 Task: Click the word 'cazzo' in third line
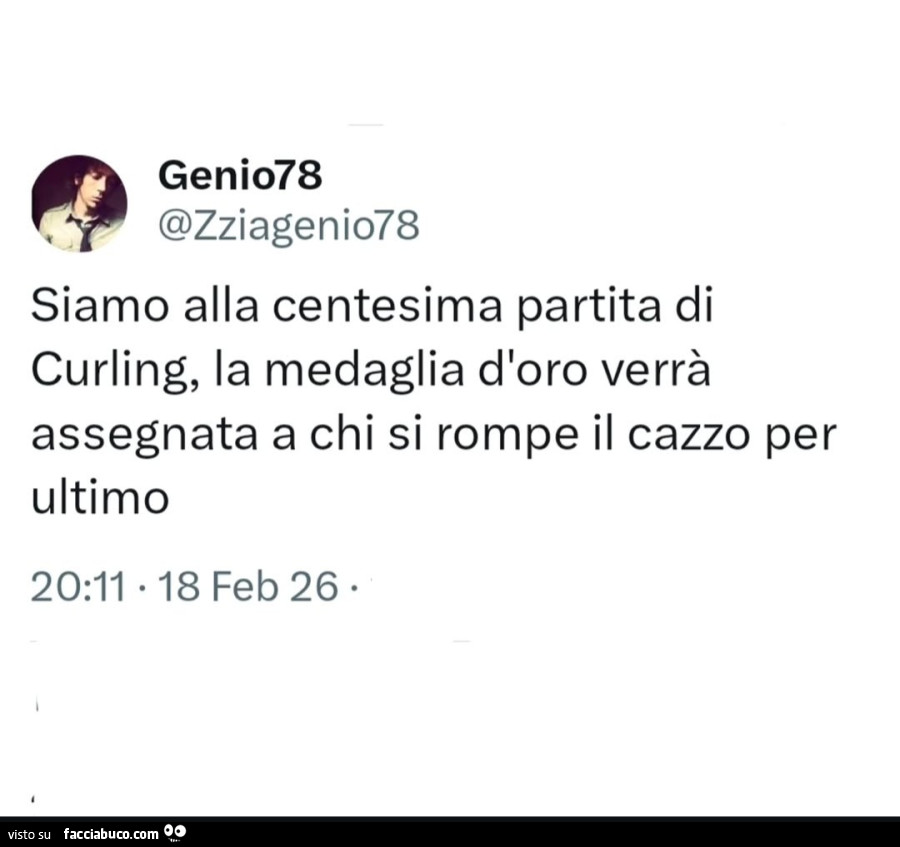(x=689, y=436)
